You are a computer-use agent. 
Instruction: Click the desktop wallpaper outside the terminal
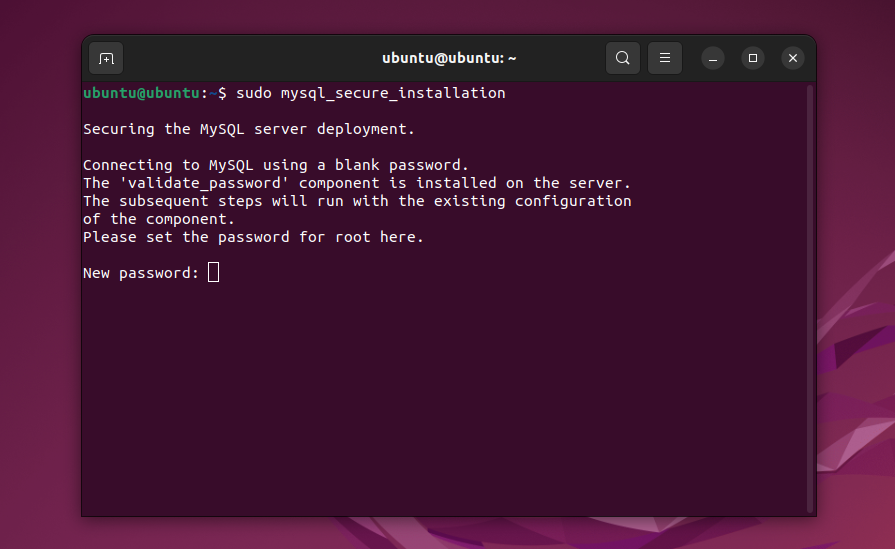(x=40, y=300)
